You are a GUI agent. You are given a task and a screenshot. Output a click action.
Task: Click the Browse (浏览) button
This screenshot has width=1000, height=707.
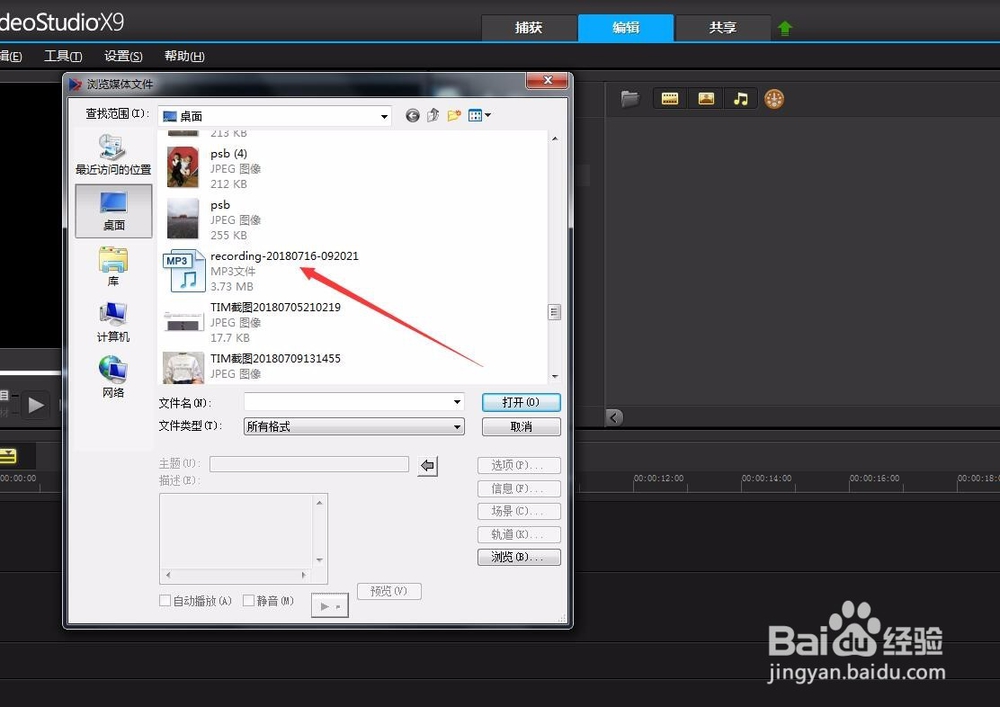click(518, 557)
